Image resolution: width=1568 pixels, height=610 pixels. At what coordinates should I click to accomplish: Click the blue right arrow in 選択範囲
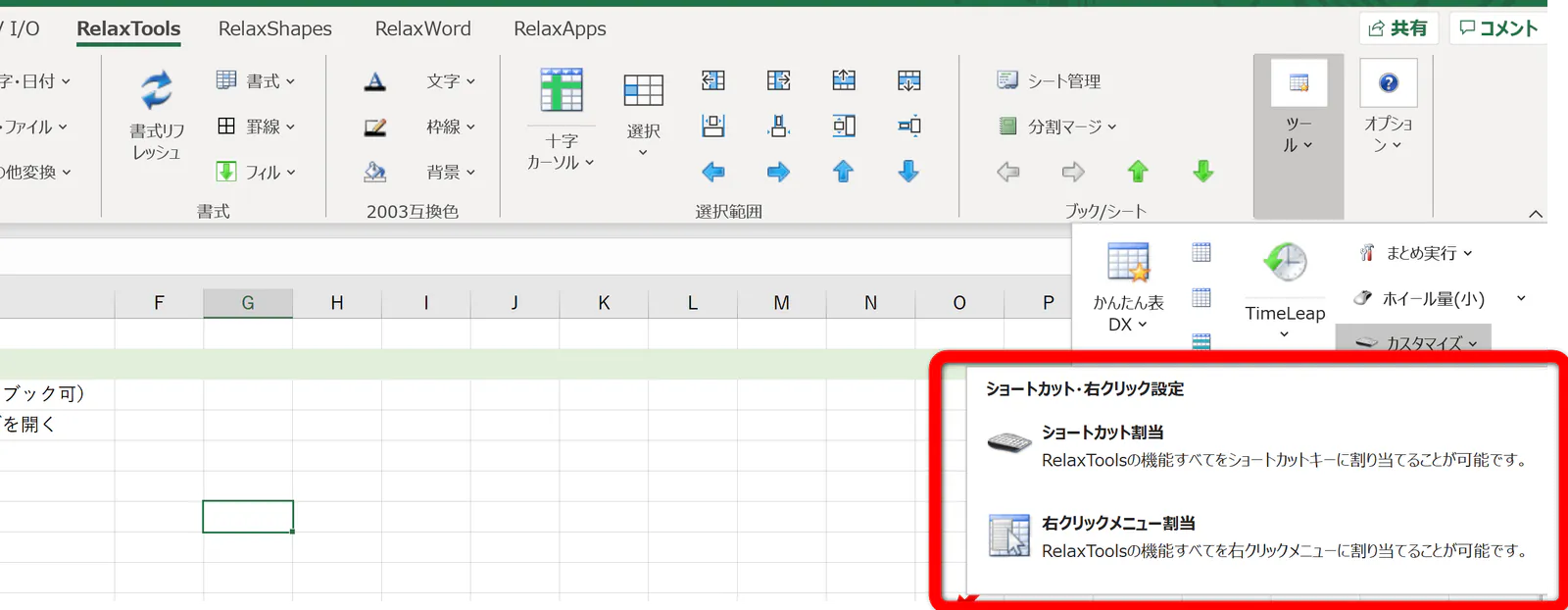coord(779,172)
